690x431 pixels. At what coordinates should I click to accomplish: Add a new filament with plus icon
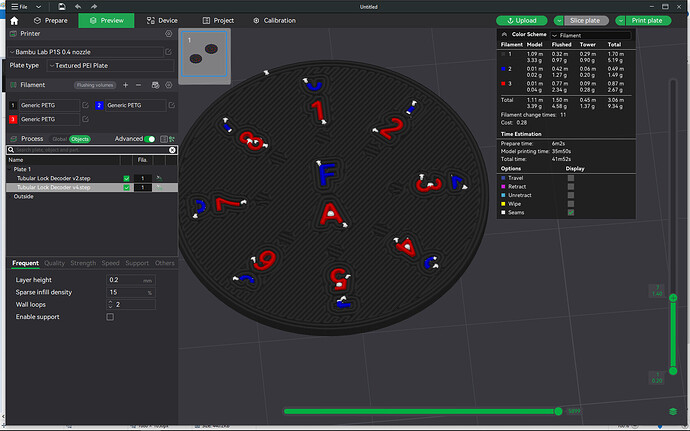125,85
